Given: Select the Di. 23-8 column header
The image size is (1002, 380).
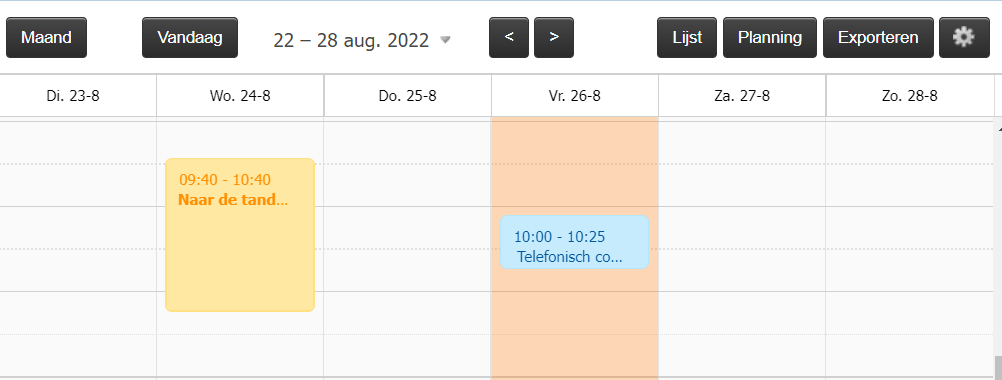Looking at the screenshot, I should [73, 96].
